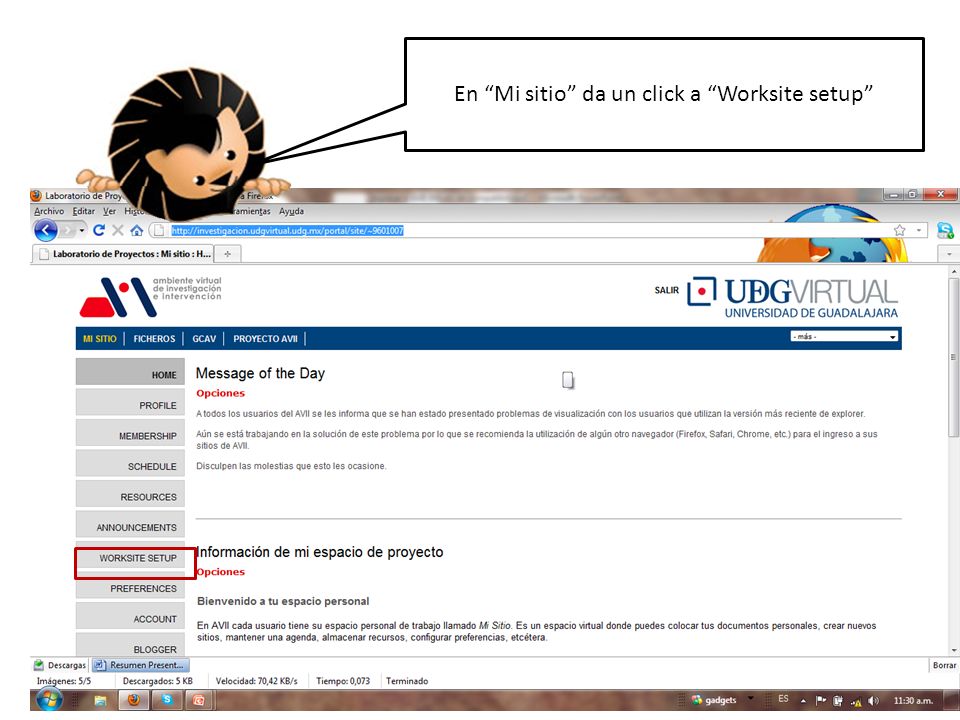The width and height of the screenshot is (960, 720).
Task: Open PROFILE in the left sidebar
Action: coord(130,402)
